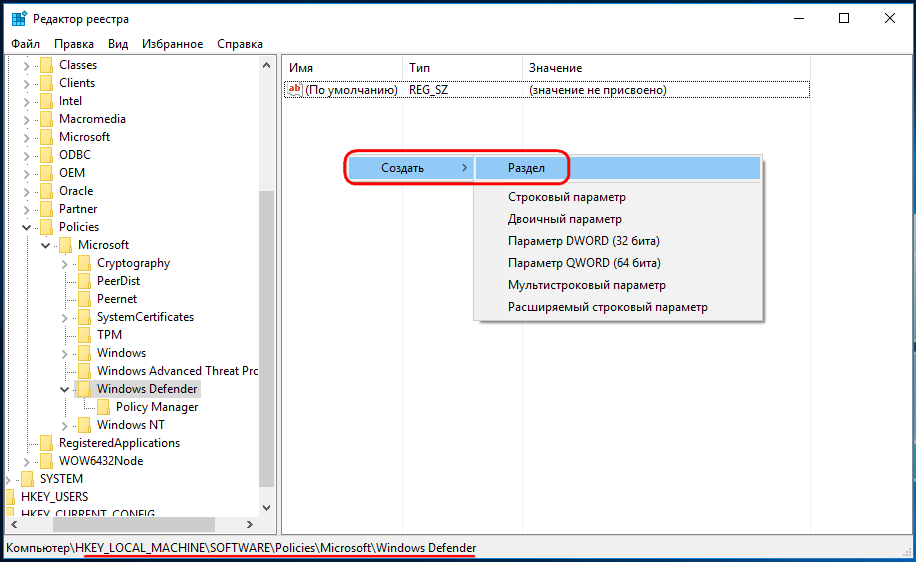Collapse the Windows Defender key
This screenshot has height=562, width=916.
[64, 390]
